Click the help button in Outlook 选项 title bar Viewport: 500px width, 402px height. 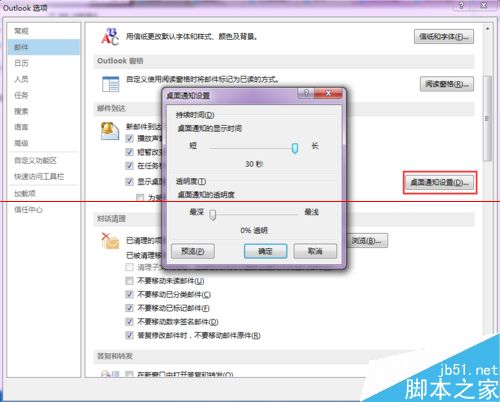(x=461, y=5)
